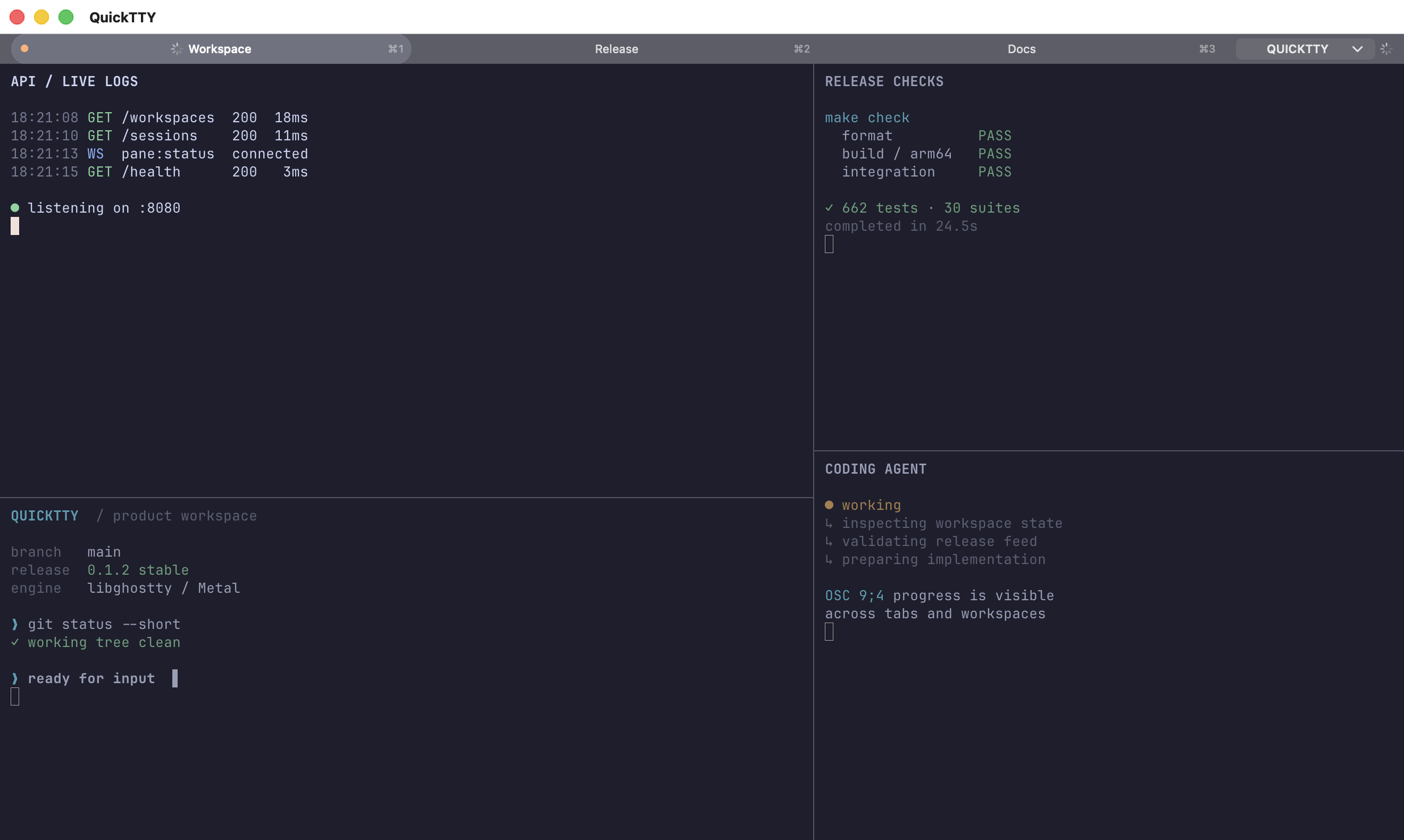Click the amber dot beside working status
The image size is (1404, 840).
[x=829, y=505]
